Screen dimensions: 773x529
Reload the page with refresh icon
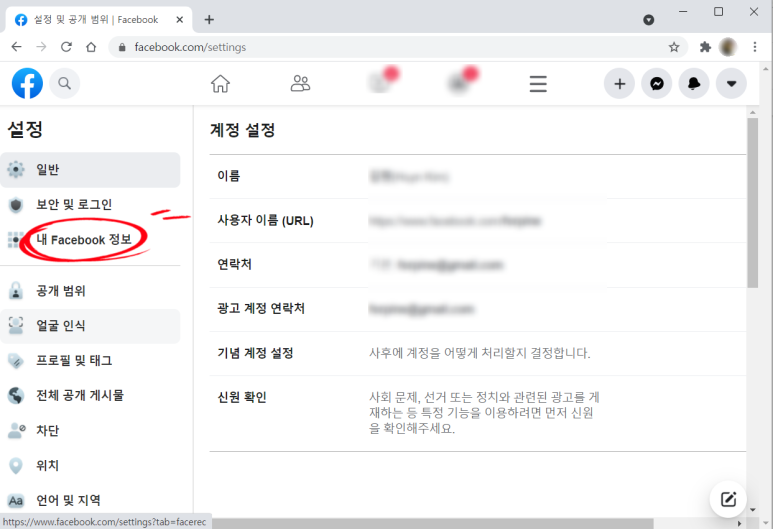click(x=66, y=47)
